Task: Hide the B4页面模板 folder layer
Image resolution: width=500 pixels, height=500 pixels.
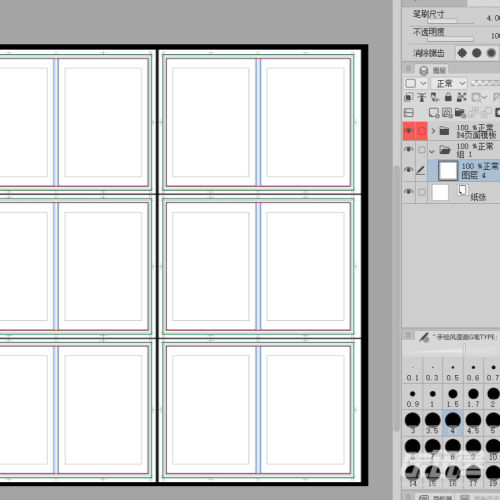Action: [409, 131]
